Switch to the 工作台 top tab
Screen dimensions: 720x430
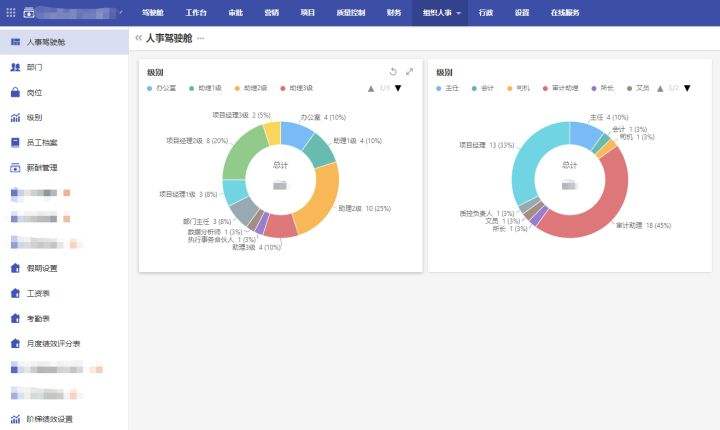coord(198,13)
